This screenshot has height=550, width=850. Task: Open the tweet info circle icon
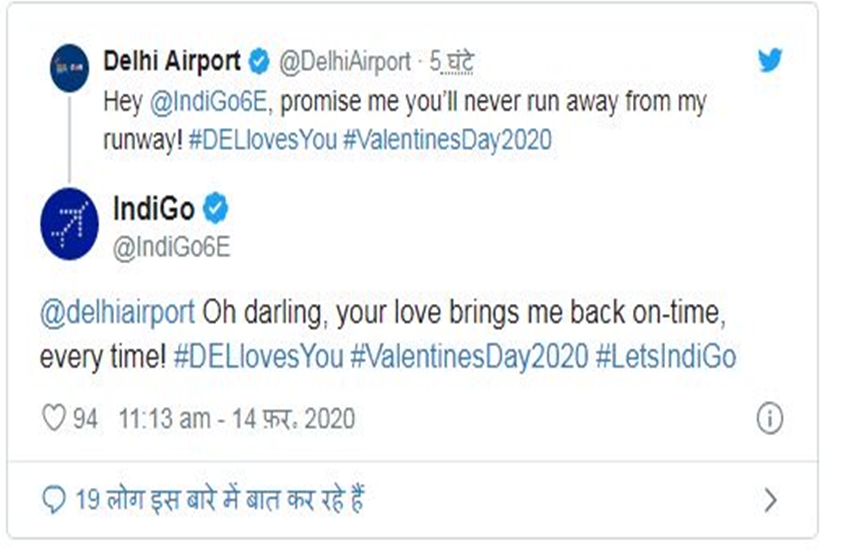click(x=770, y=418)
